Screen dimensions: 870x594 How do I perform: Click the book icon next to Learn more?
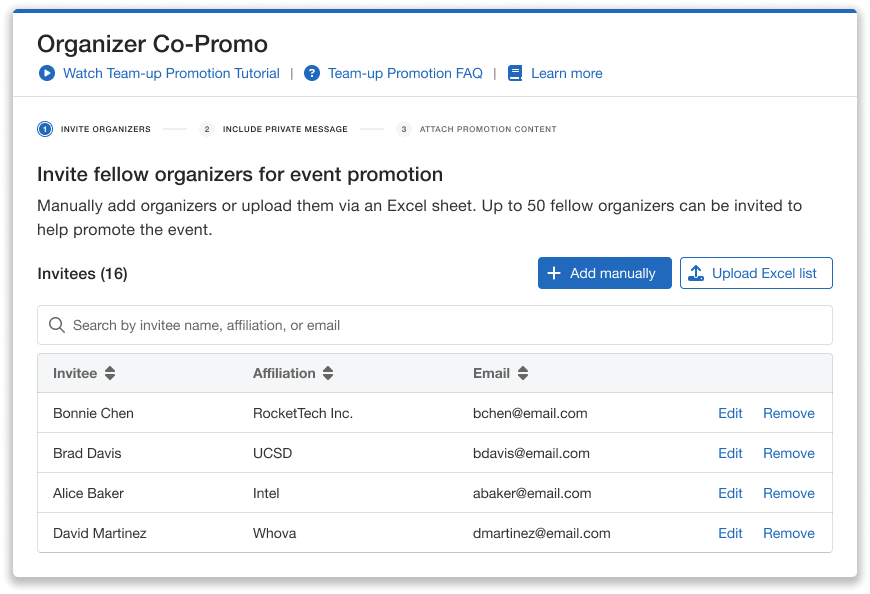[x=515, y=73]
